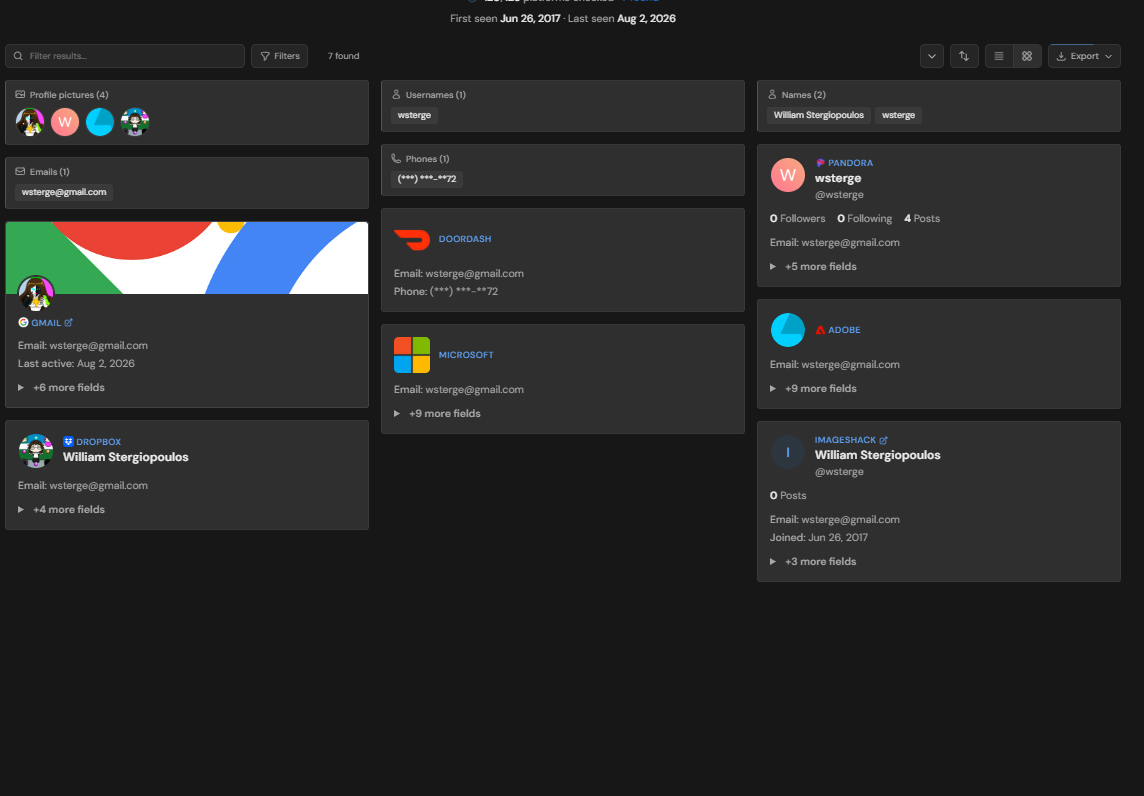Click the Emails envelope icon
This screenshot has width=1144, height=796.
pos(20,171)
